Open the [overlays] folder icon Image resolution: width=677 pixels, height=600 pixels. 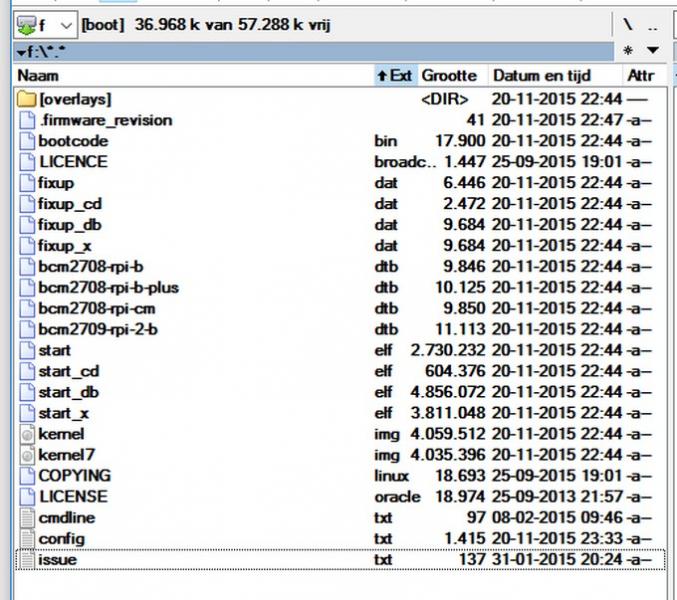pos(27,99)
